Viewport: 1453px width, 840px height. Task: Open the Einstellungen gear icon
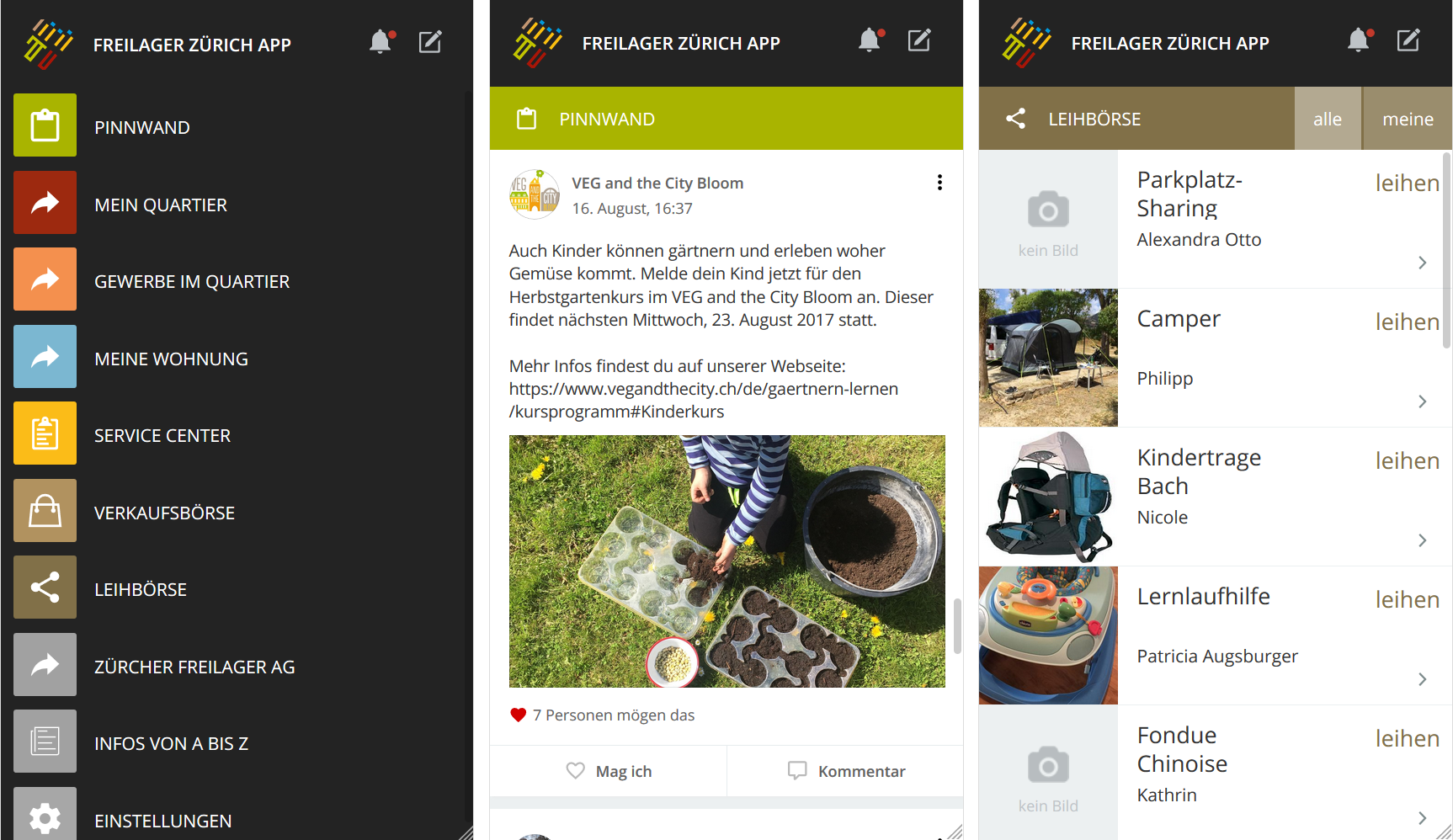click(45, 814)
